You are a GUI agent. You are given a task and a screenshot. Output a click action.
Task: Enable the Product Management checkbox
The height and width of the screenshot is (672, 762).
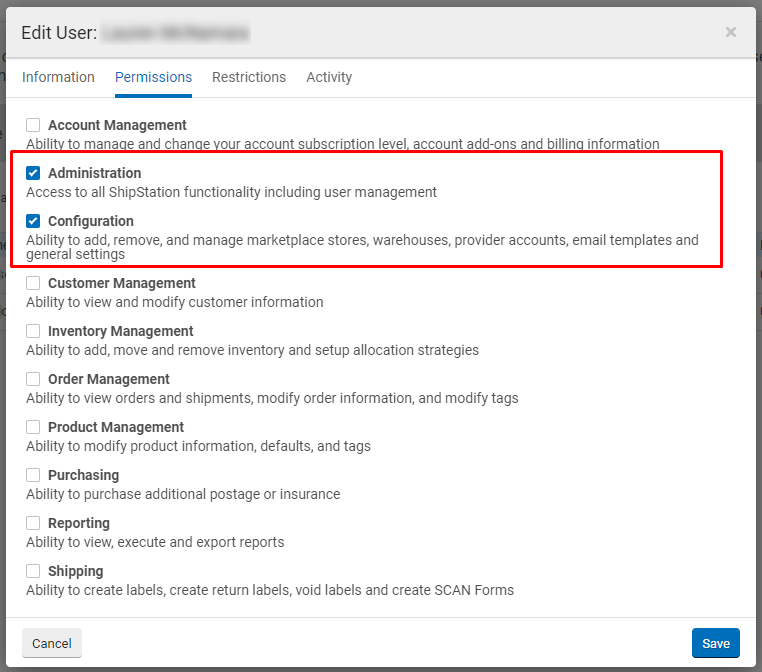[x=33, y=427]
